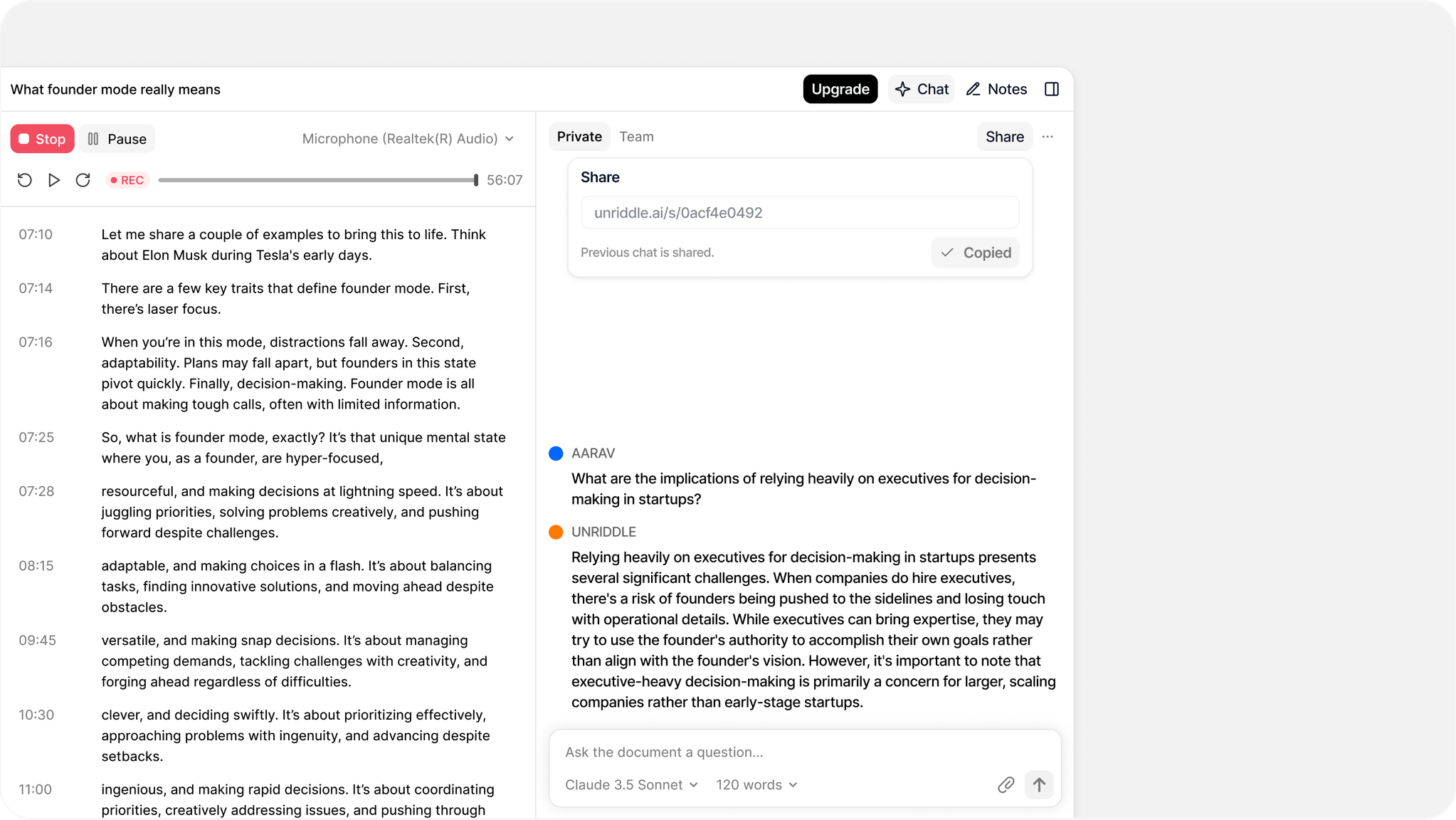Click transcript paragraph starting 'resourceful, and making decisions'
This screenshot has width=1456, height=820.
(x=302, y=512)
